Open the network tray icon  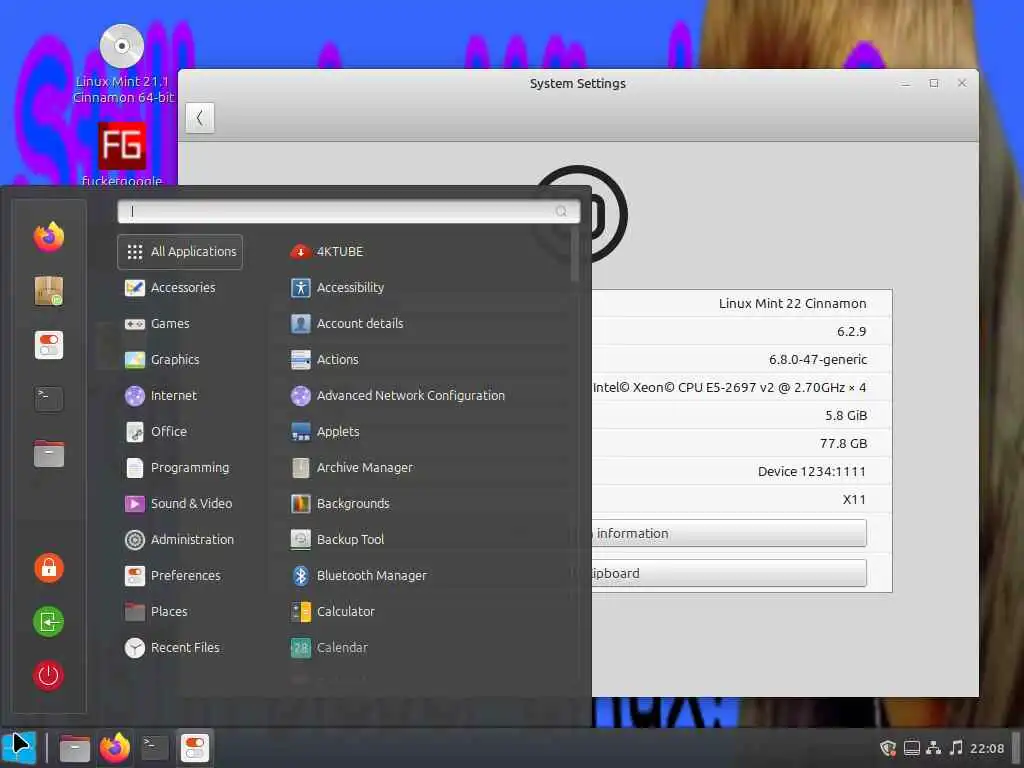[934, 748]
